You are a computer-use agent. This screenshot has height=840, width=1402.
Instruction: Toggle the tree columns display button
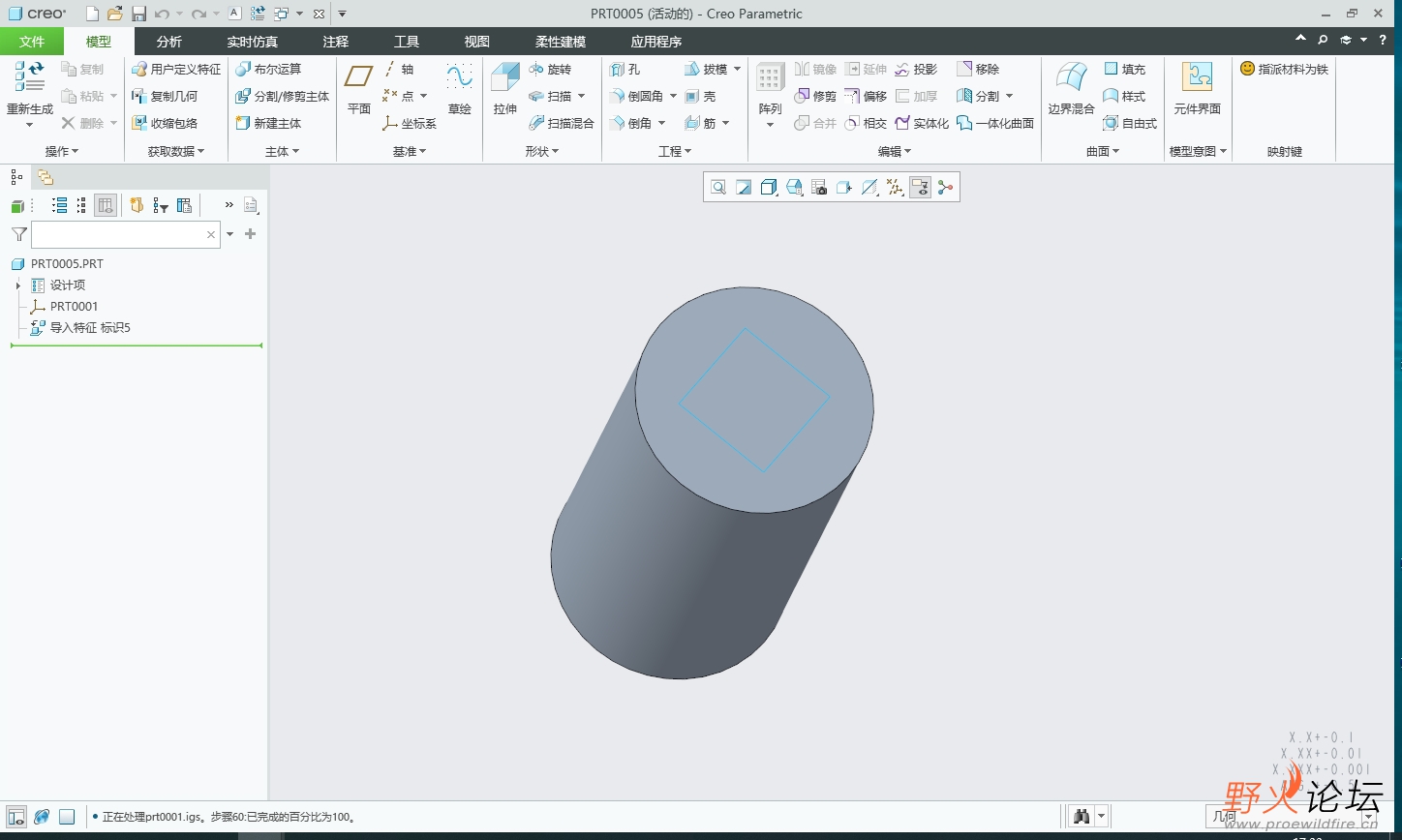point(106,205)
